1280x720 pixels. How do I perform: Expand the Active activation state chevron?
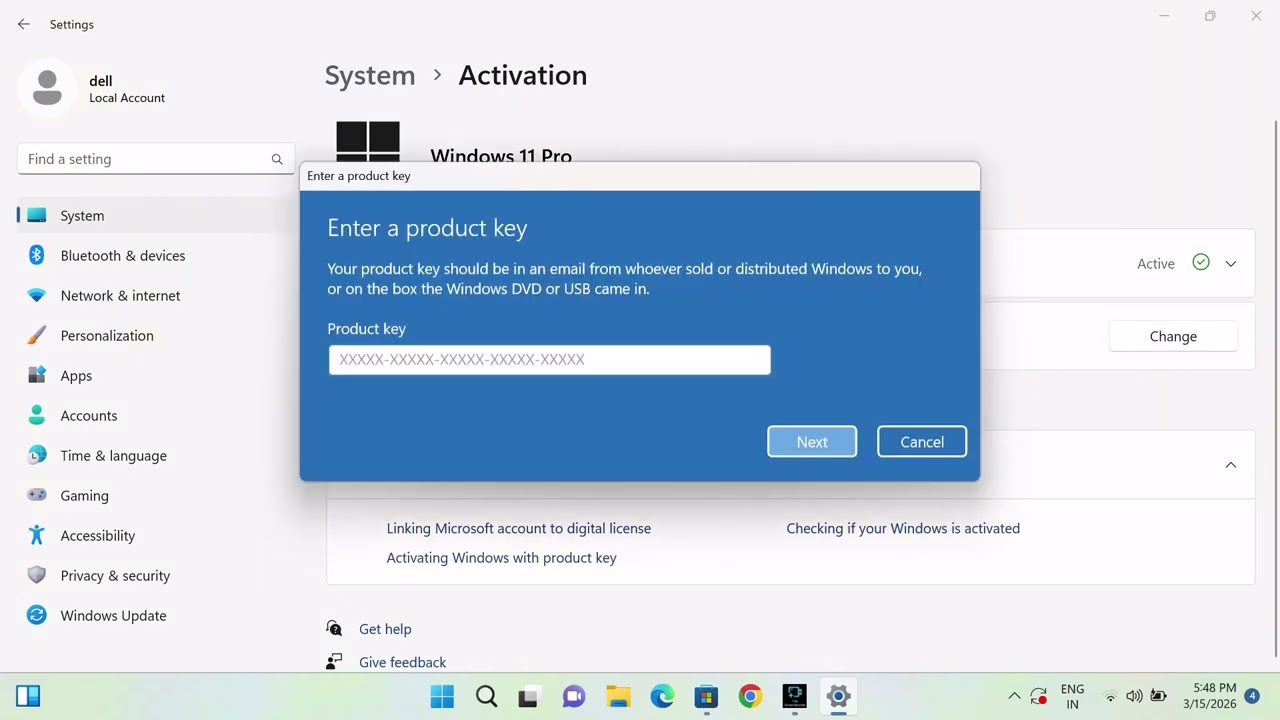click(1231, 263)
